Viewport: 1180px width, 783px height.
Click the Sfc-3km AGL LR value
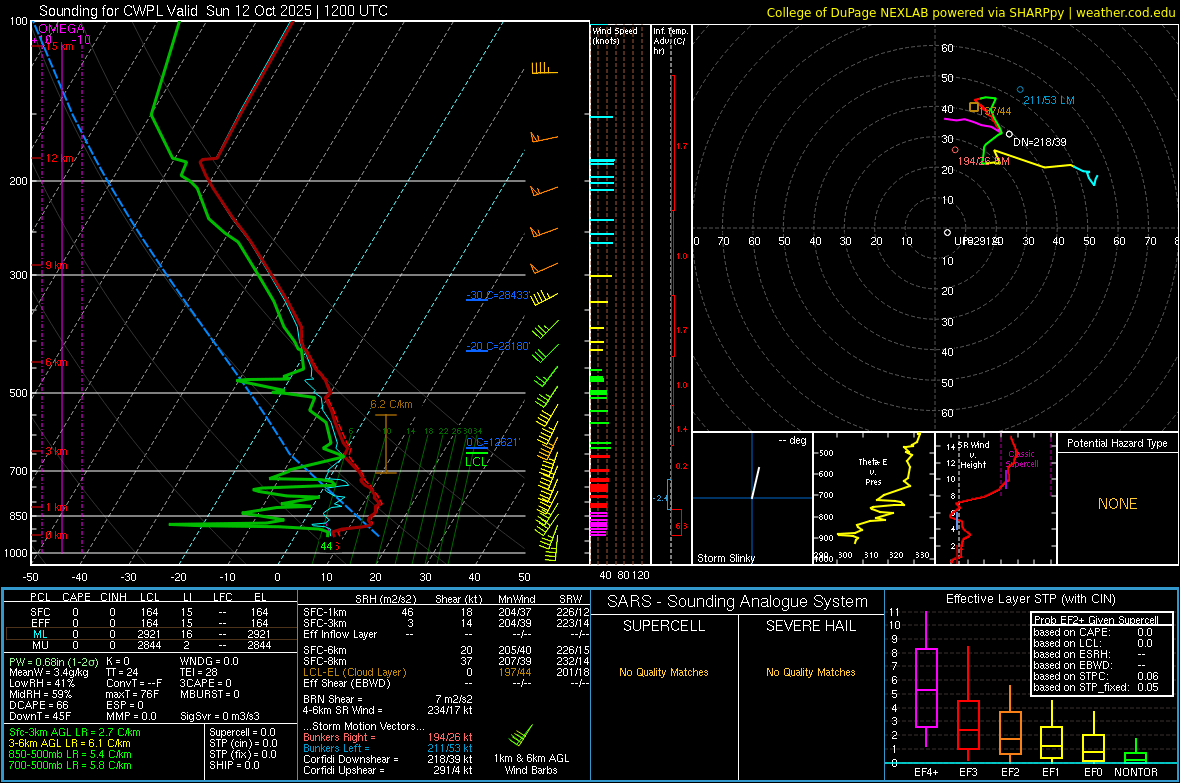(x=75, y=732)
